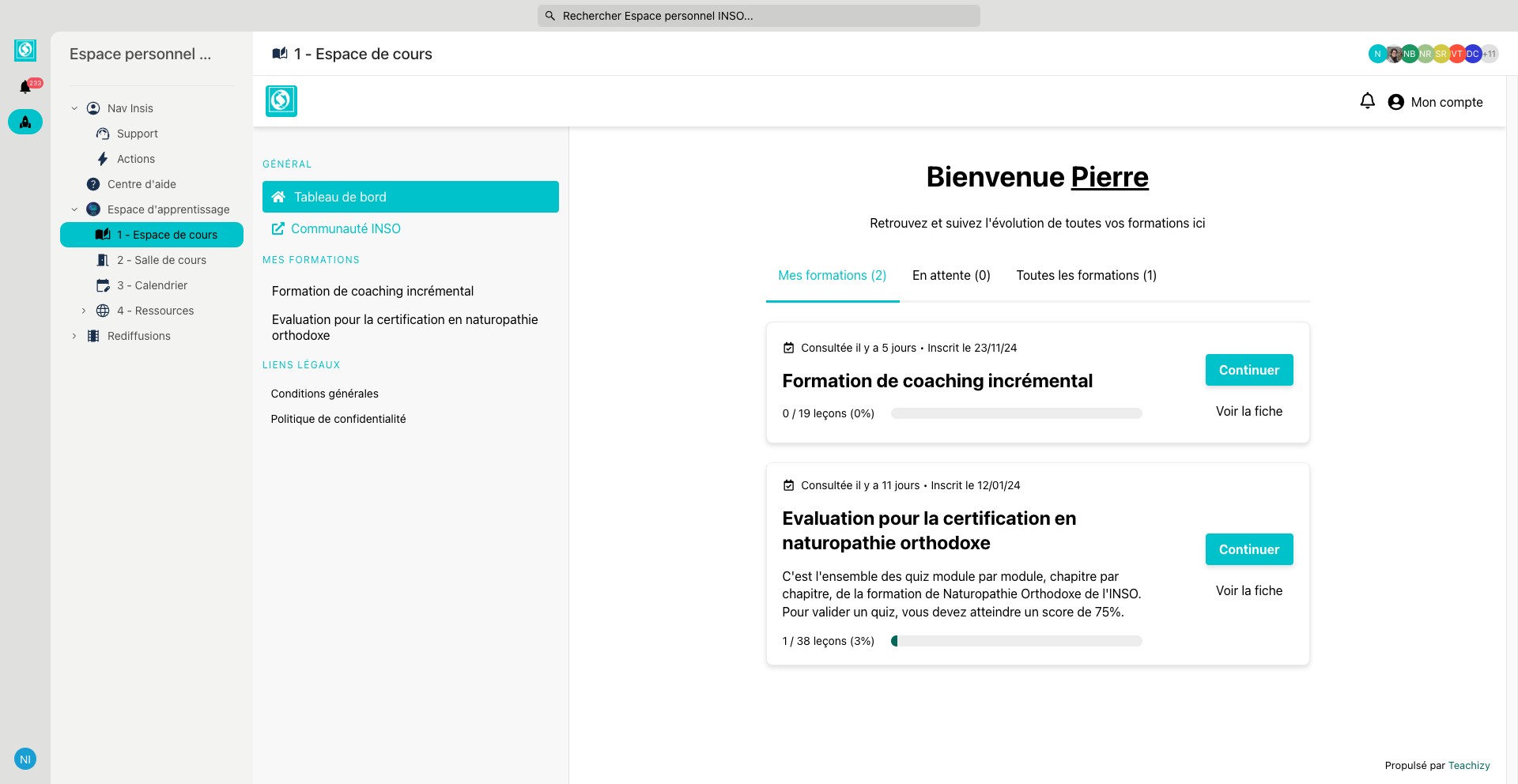Follow the Teachizy link in footer
1518x784 pixels.
[x=1469, y=765]
